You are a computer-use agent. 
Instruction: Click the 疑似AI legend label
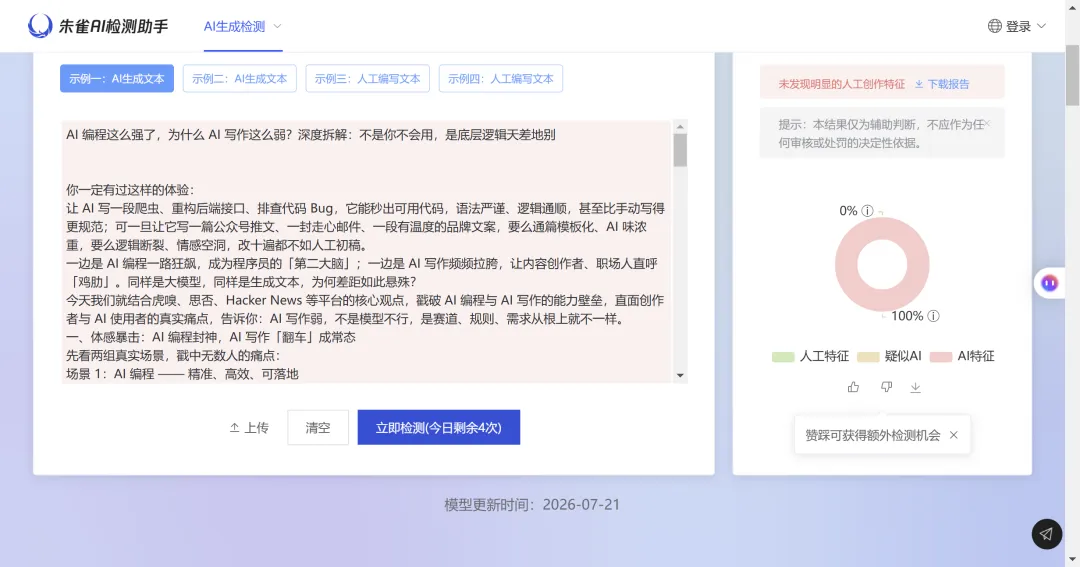903,356
